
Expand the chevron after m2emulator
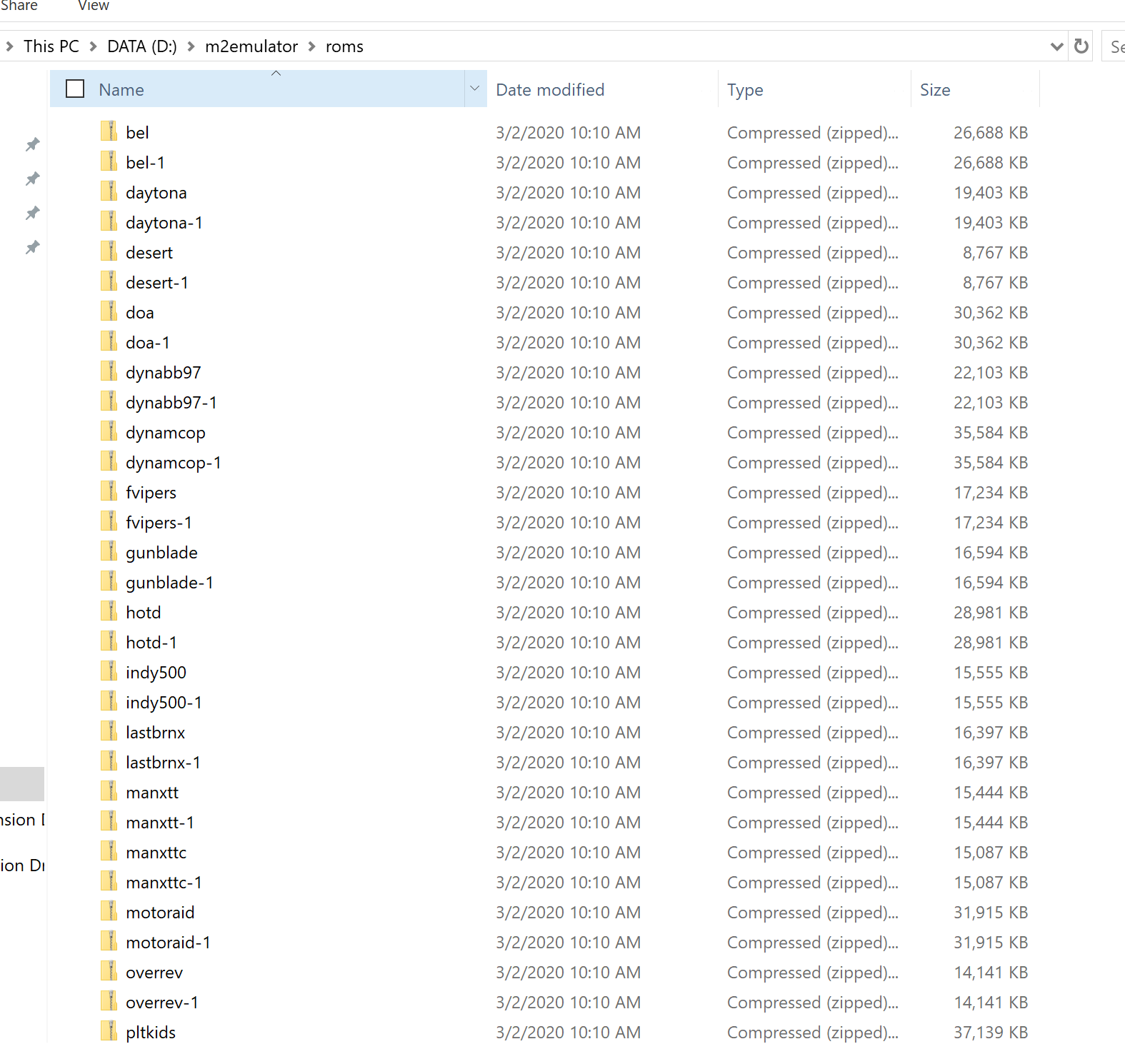click(311, 46)
